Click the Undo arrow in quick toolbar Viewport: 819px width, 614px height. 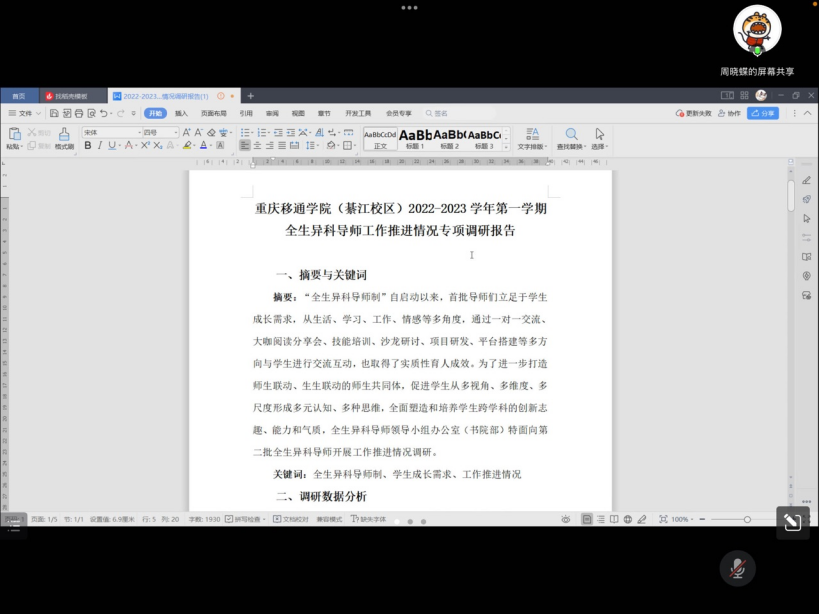(104, 113)
